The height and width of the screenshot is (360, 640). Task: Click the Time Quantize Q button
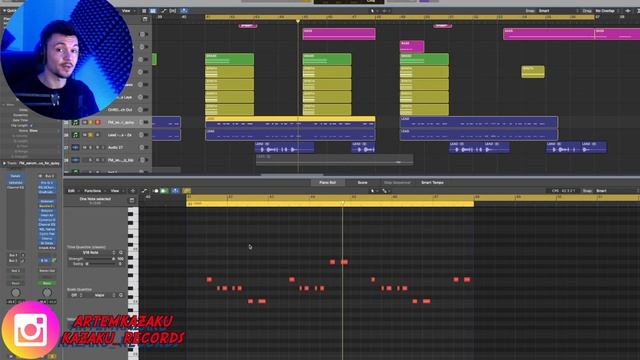[121, 253]
